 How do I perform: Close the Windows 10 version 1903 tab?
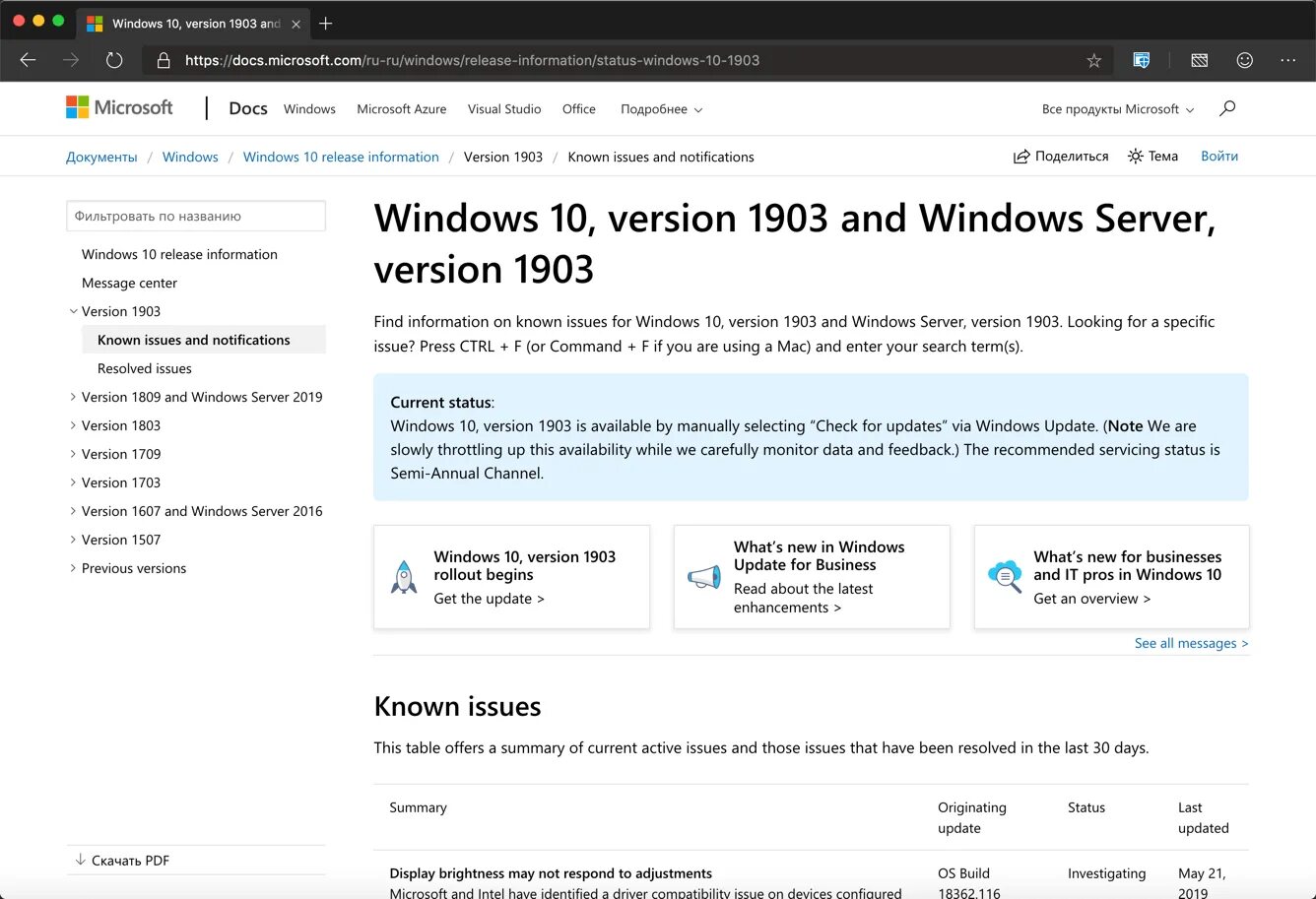(296, 24)
